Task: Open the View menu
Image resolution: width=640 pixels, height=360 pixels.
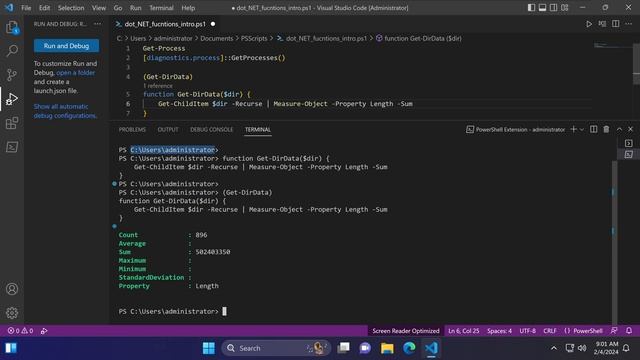Action: pyautogui.click(x=98, y=8)
